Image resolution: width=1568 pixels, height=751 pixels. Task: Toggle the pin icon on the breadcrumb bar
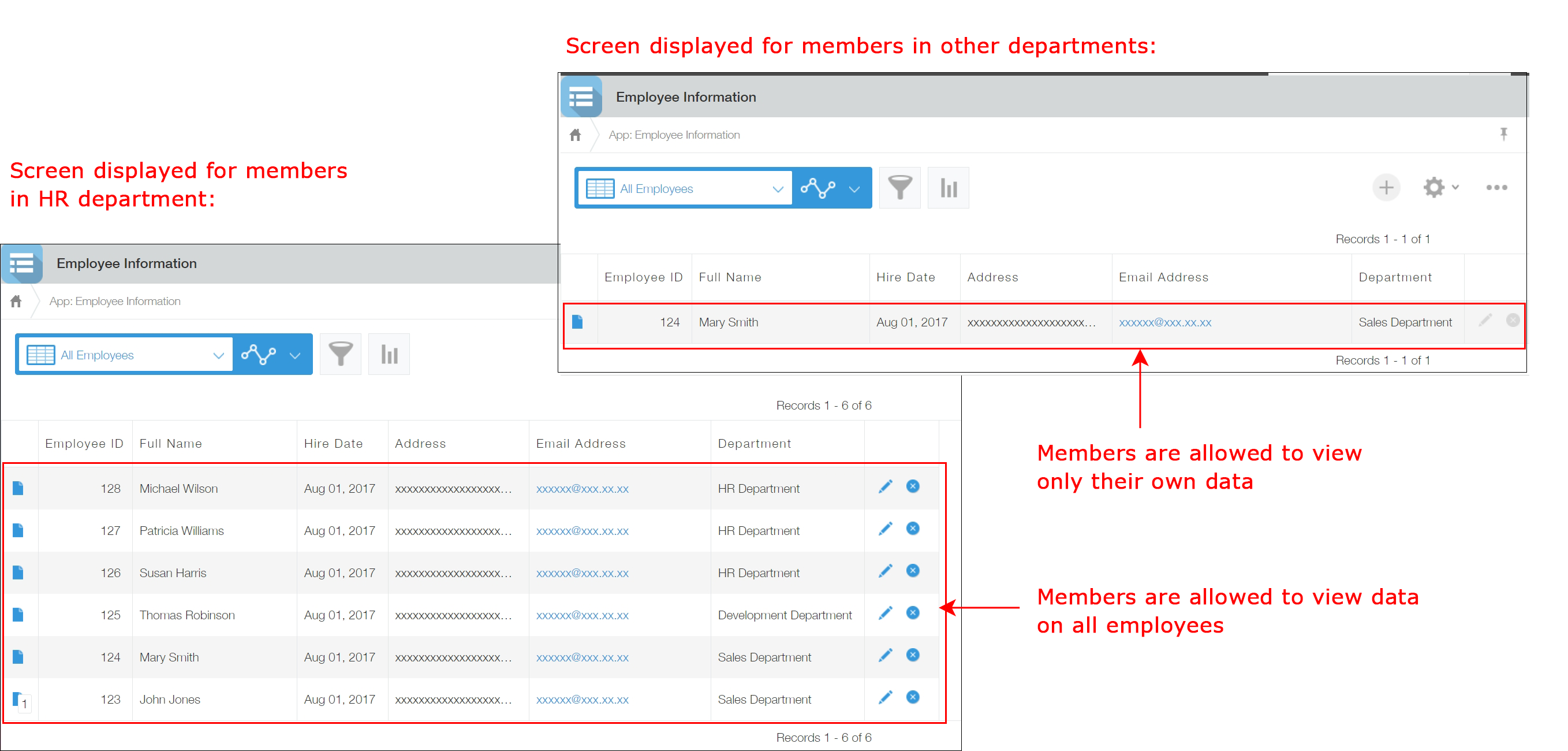click(x=1503, y=135)
